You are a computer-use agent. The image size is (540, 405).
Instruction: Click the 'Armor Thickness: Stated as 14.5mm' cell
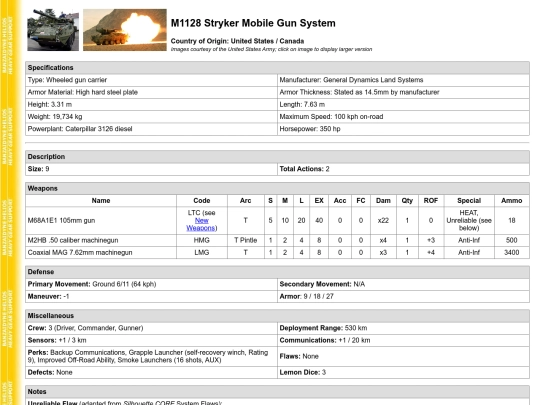pos(403,92)
